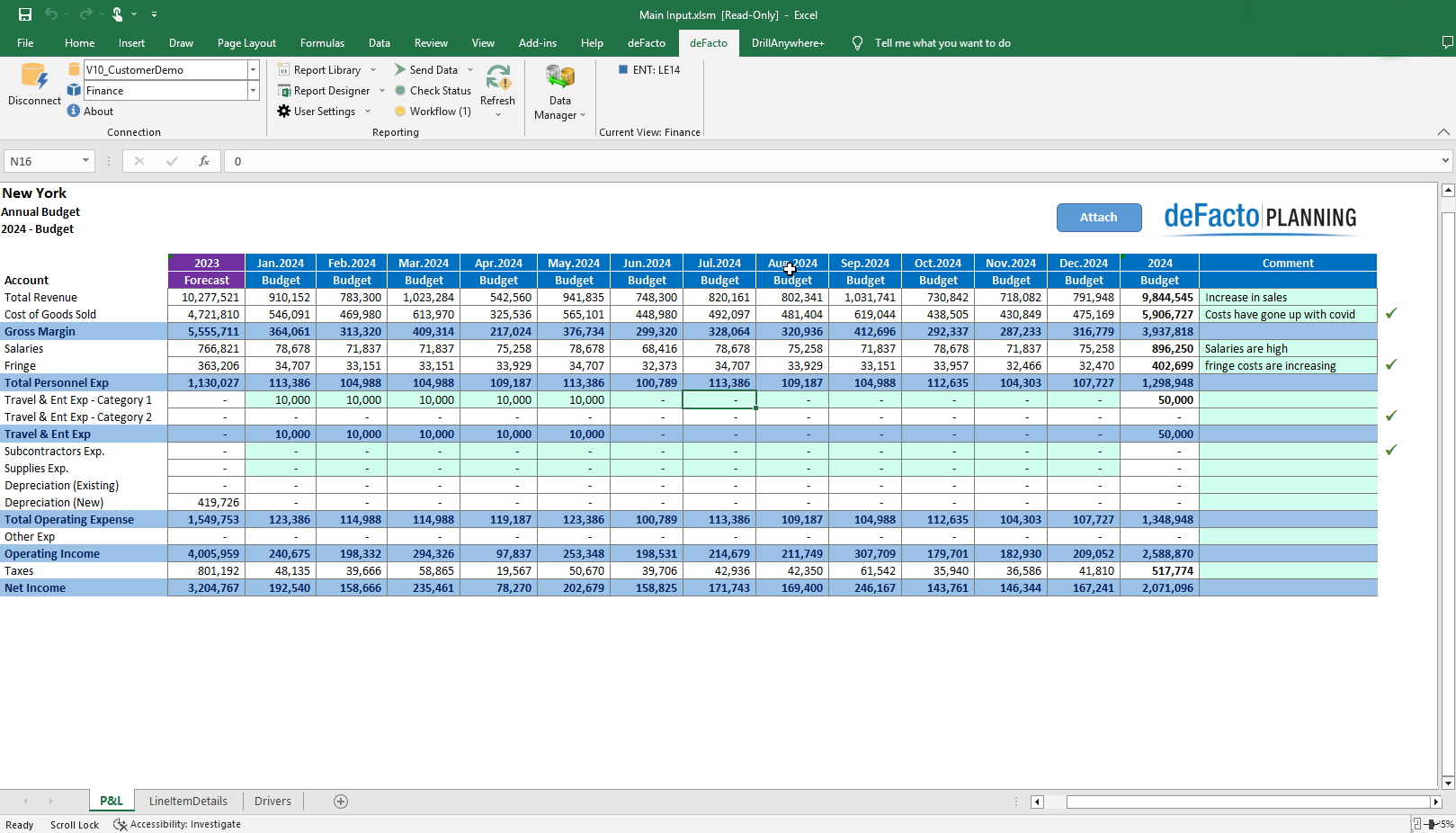This screenshot has height=833, width=1456.
Task: Open the Name Box dropdown arrow
Action: coord(85,161)
